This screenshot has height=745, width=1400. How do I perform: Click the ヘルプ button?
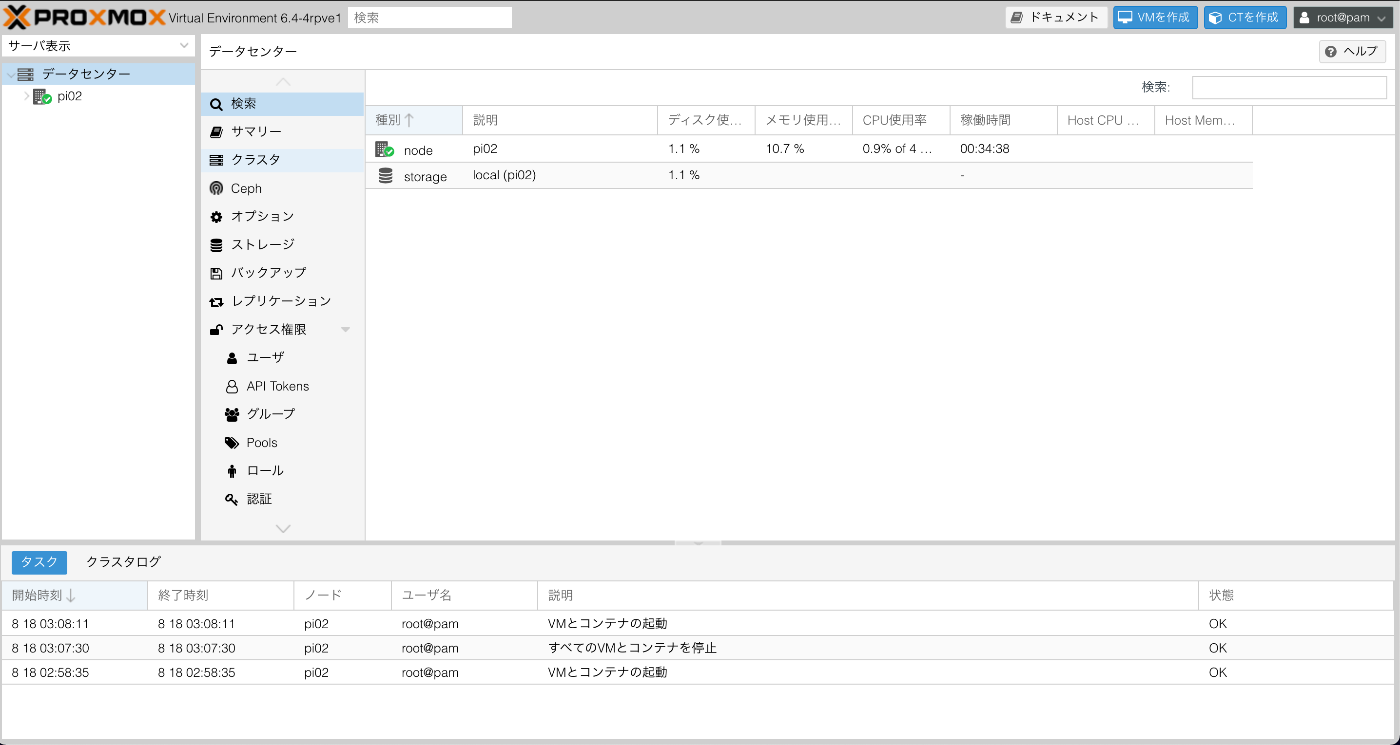1352,51
